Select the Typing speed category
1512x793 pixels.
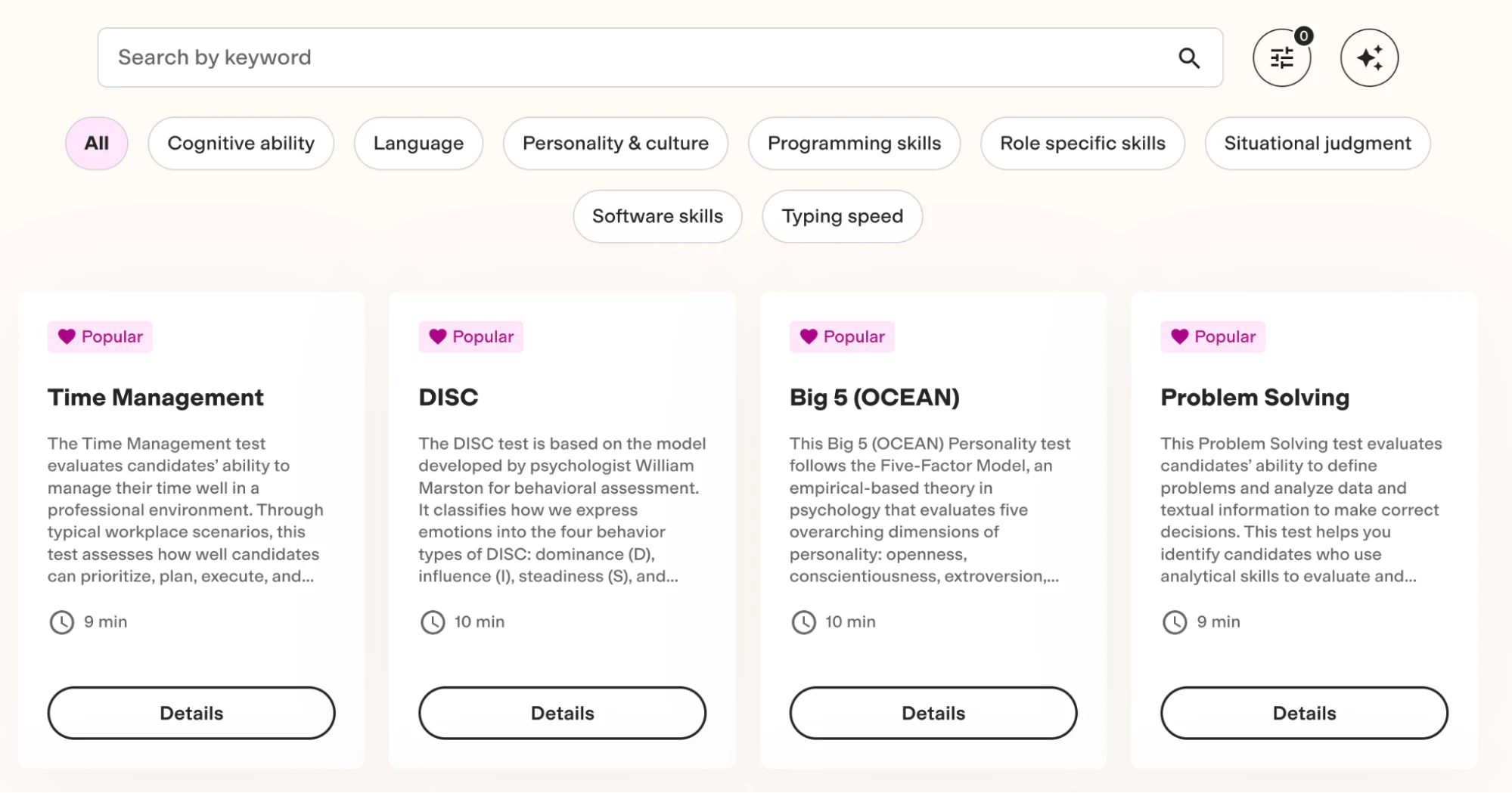pos(843,216)
